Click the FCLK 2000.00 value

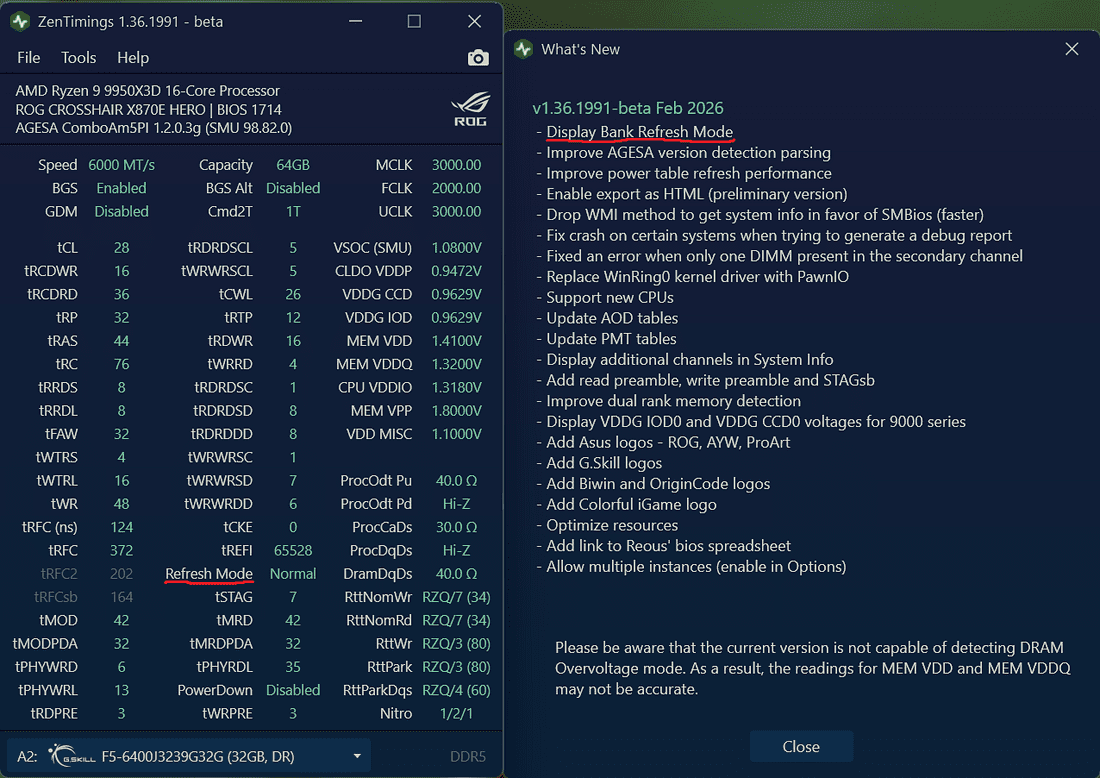tap(456, 188)
